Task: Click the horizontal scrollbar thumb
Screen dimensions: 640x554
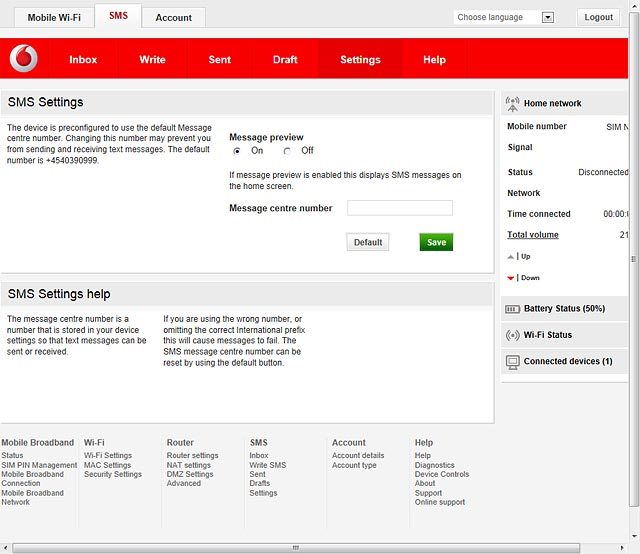Action: [296, 547]
